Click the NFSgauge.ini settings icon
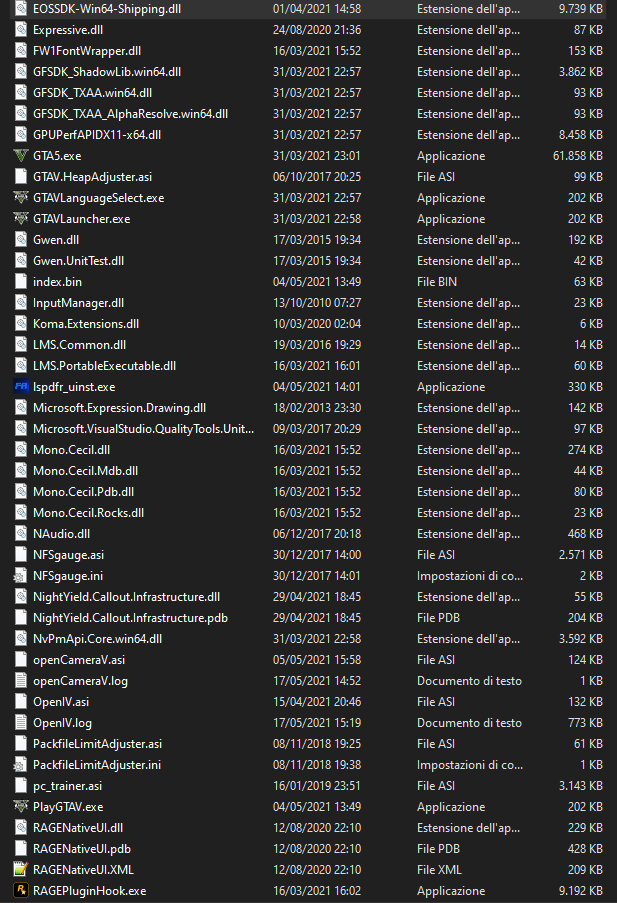Viewport: 617px width, 903px height. click(21, 576)
